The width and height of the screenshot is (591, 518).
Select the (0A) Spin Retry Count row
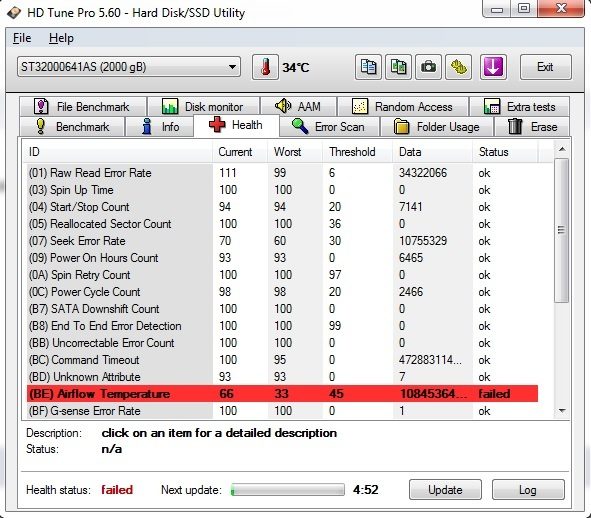pyautogui.click(x=282, y=275)
